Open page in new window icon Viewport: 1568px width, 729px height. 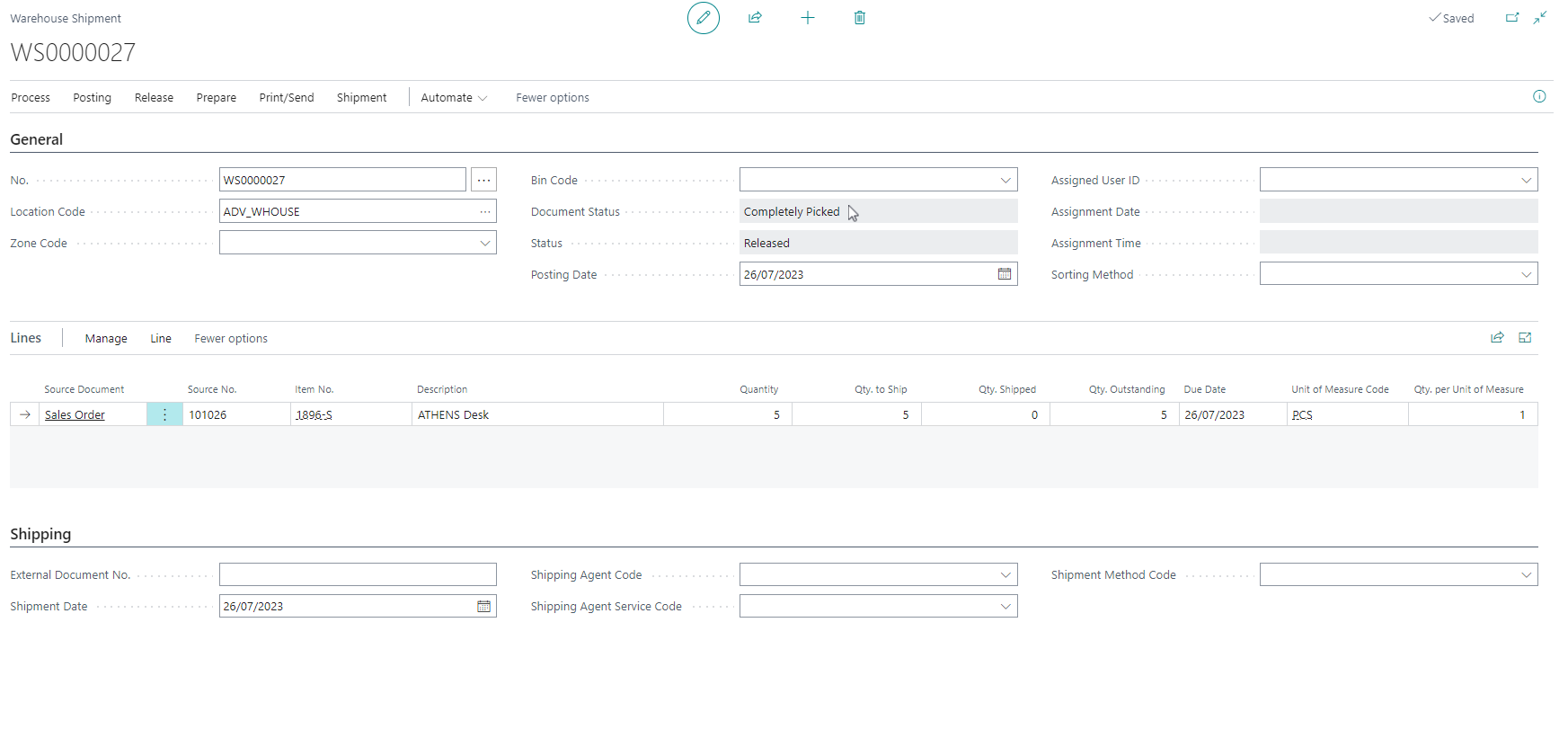click(x=1512, y=18)
